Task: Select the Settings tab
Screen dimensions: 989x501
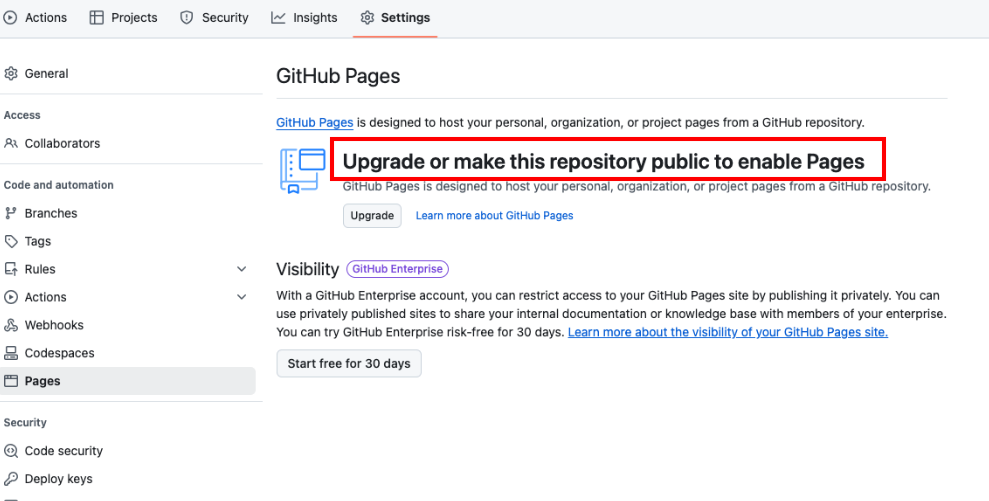Action: click(x=395, y=18)
